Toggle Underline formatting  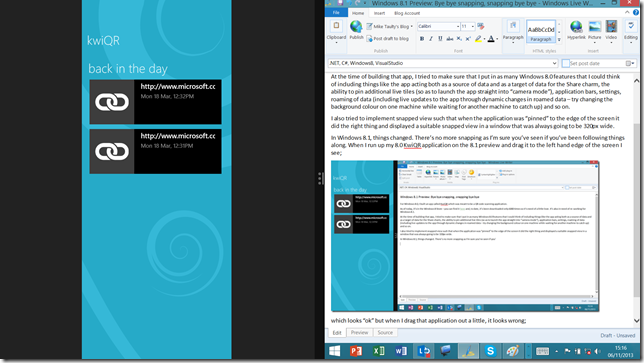click(440, 39)
